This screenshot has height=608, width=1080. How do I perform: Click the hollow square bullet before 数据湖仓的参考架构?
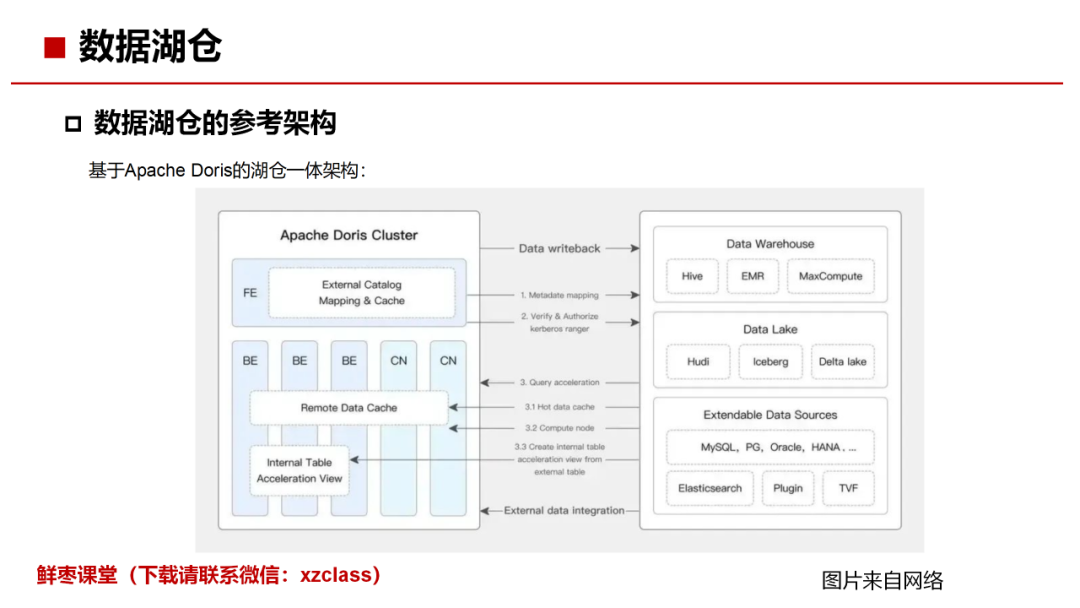pyautogui.click(x=72, y=124)
